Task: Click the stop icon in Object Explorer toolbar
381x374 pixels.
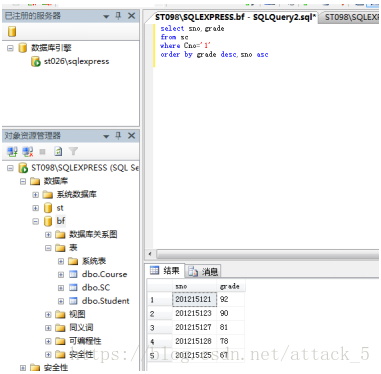Action: (42, 152)
